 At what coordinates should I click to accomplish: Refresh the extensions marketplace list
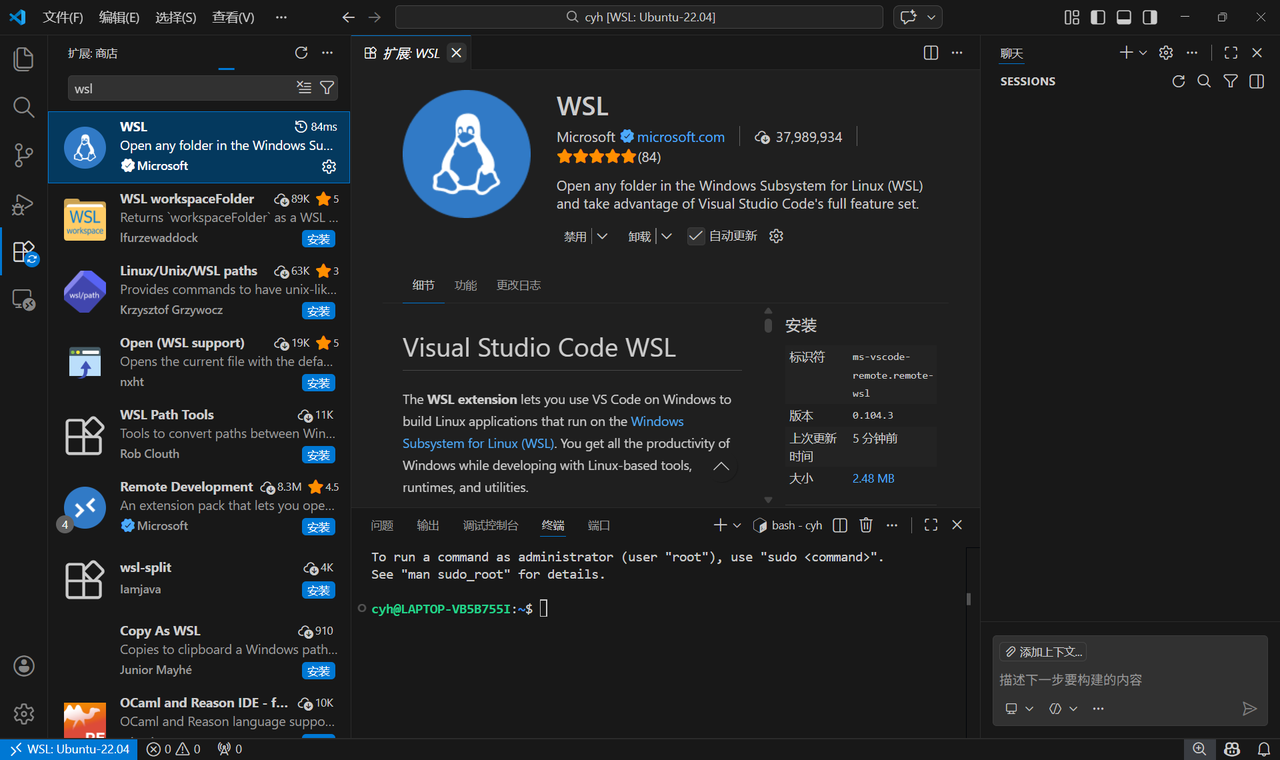pyautogui.click(x=301, y=53)
